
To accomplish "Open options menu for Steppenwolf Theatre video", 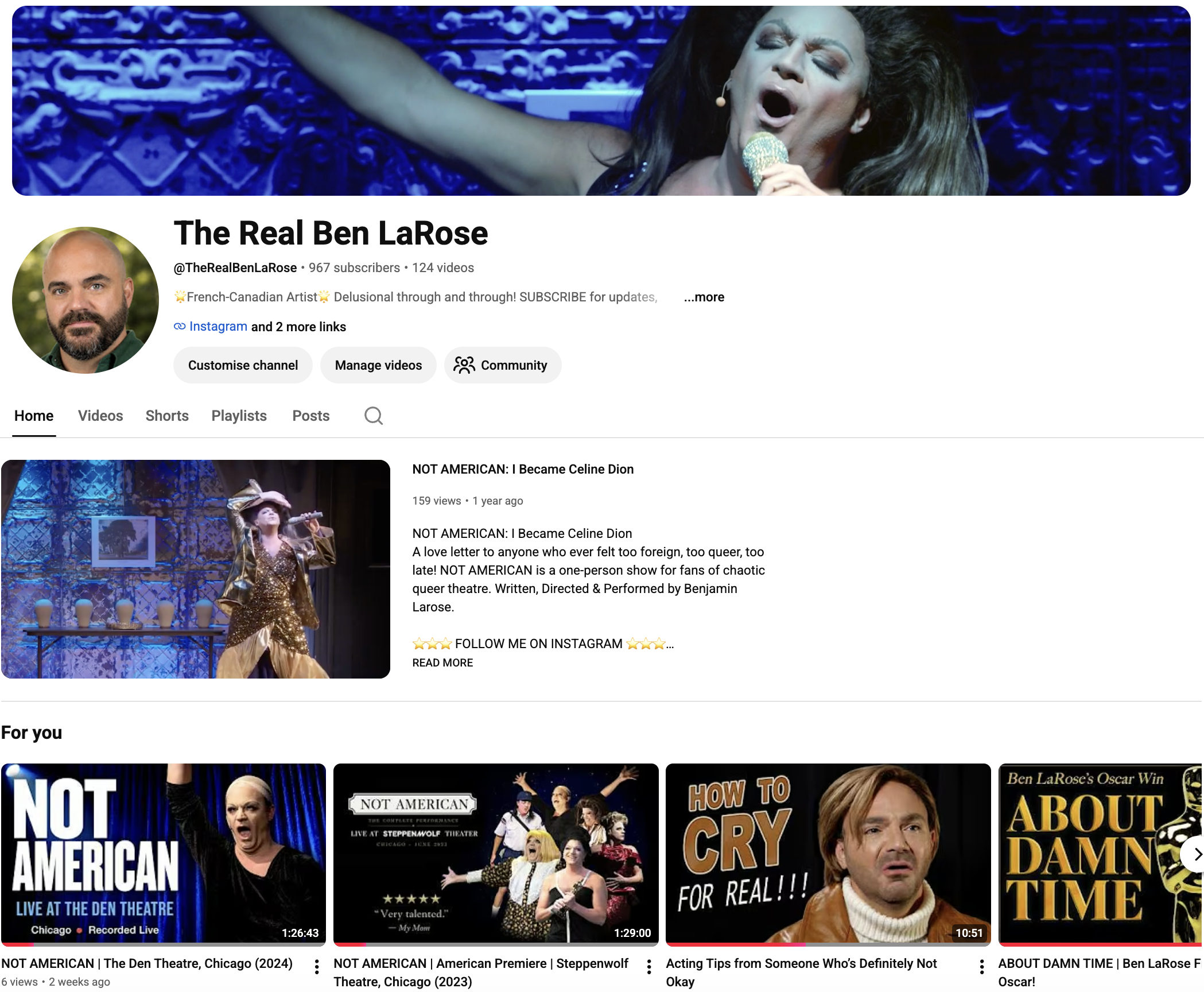I will 649,967.
